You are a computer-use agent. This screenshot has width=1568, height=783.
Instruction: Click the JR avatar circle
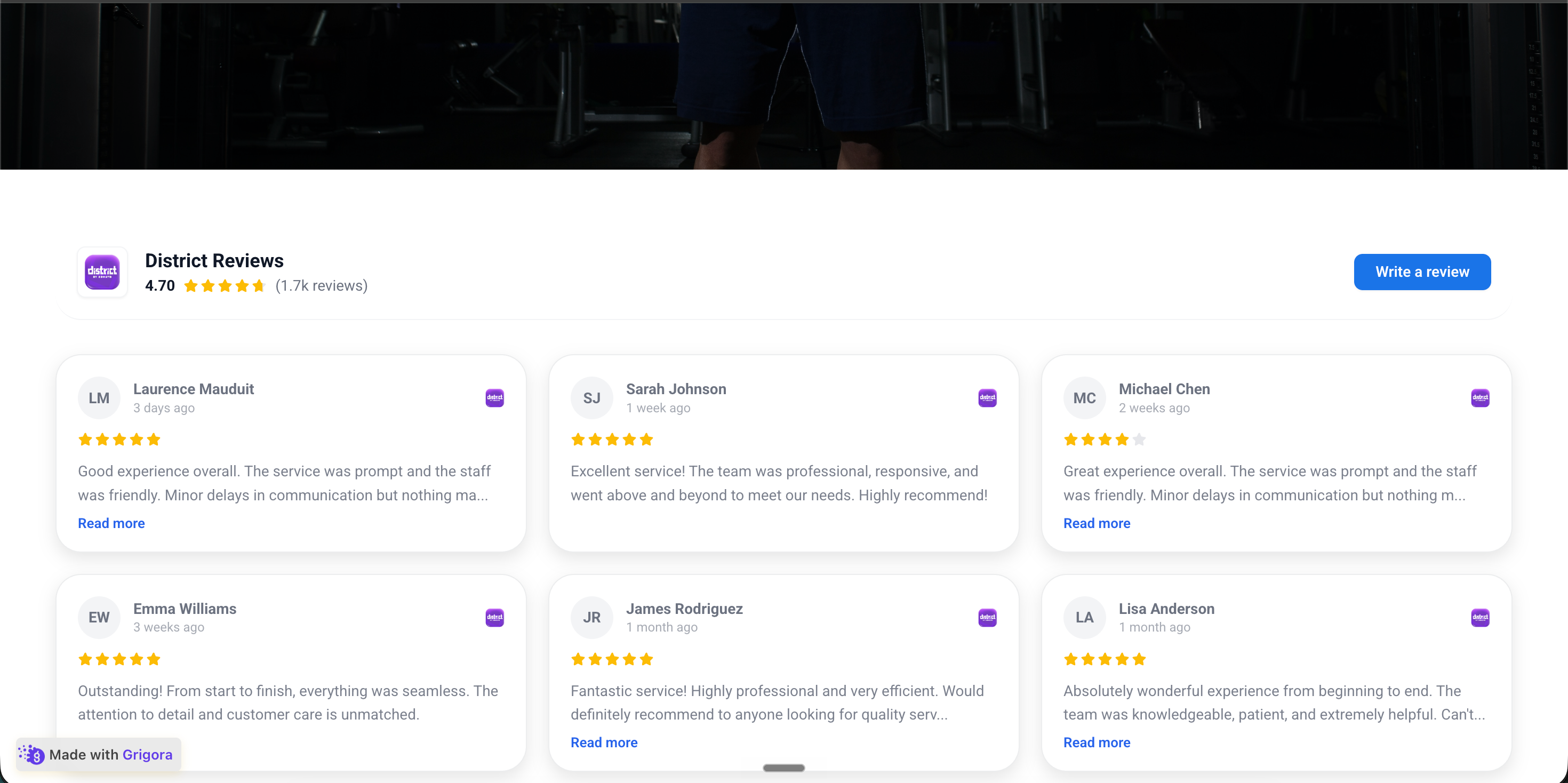[x=591, y=618]
